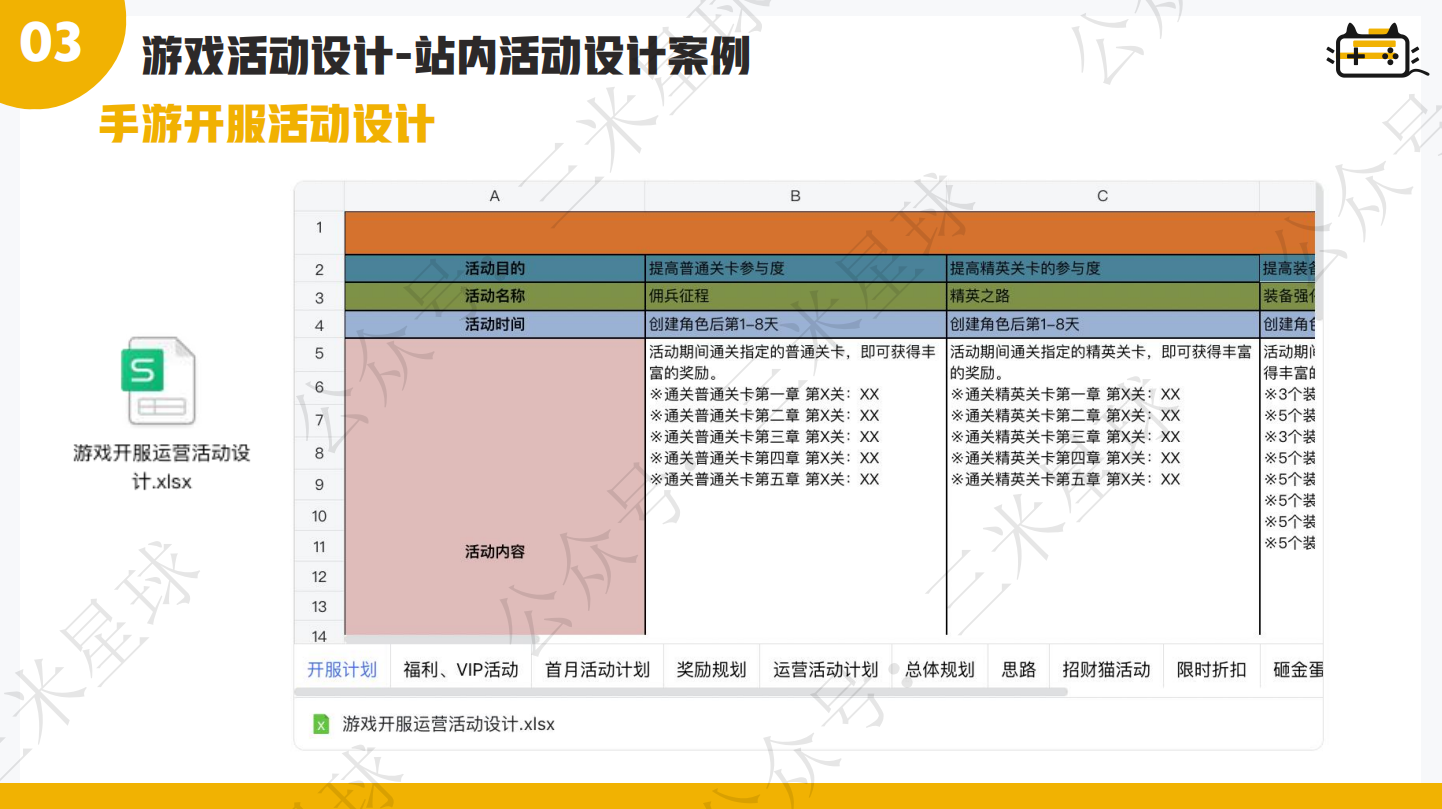This screenshot has width=1442, height=809.
Task: Click the orange merged title row cell
Action: tap(829, 233)
